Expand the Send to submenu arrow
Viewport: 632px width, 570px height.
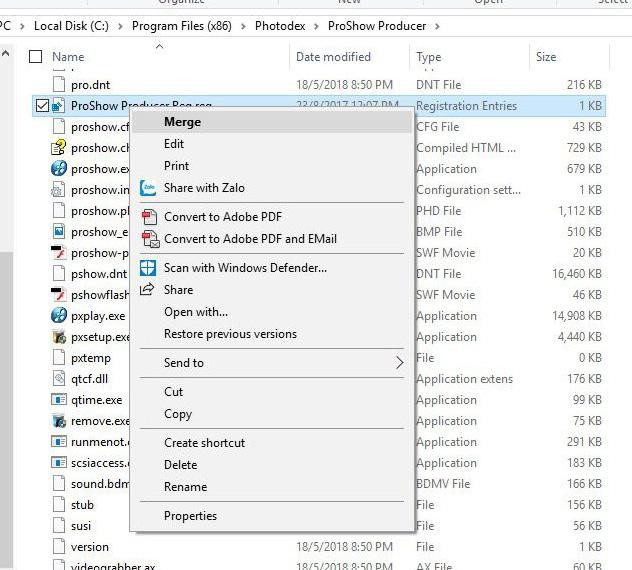(x=400, y=363)
